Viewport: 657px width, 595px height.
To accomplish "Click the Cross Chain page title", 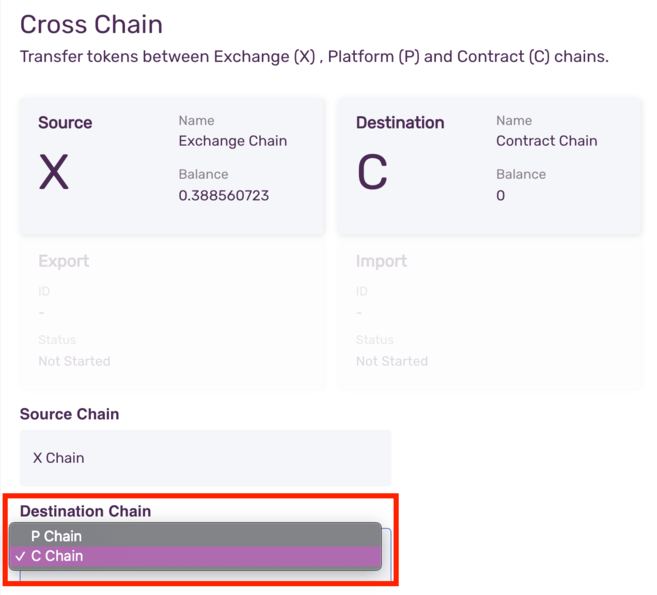I will [91, 24].
